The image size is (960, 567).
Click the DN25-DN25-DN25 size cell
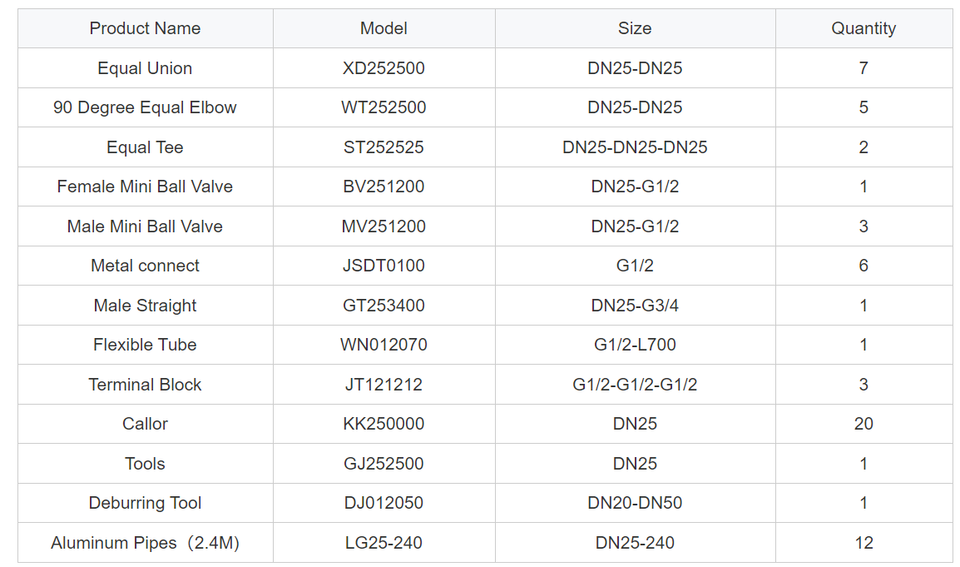point(635,147)
